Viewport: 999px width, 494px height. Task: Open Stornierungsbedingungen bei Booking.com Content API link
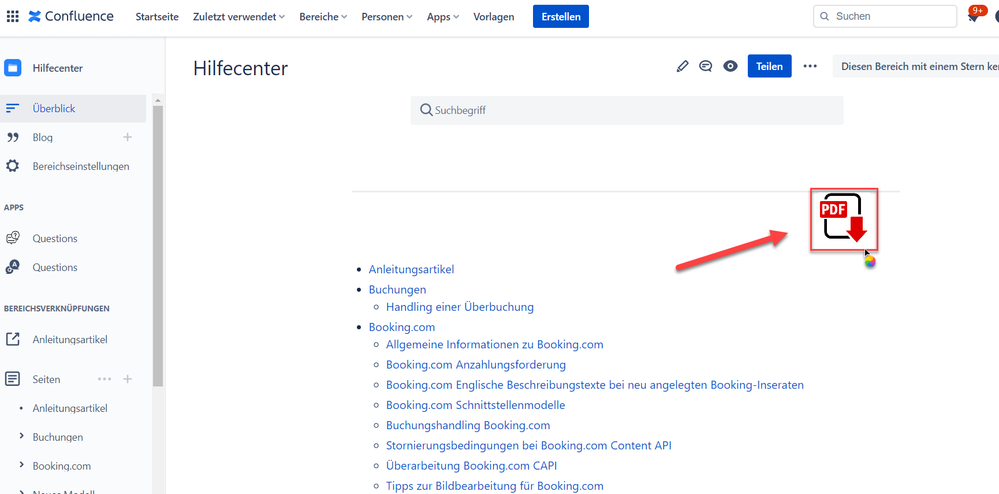point(529,446)
